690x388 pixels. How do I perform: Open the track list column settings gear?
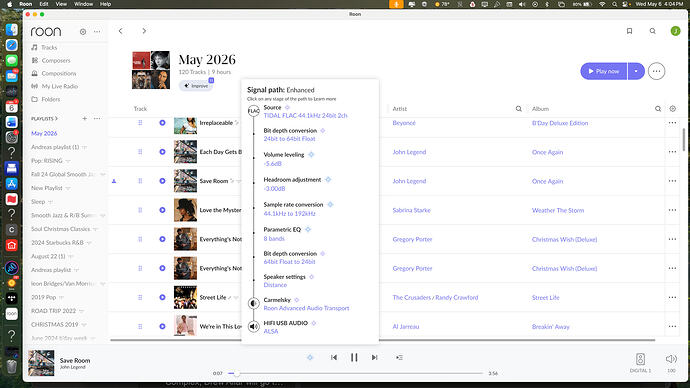(672, 109)
